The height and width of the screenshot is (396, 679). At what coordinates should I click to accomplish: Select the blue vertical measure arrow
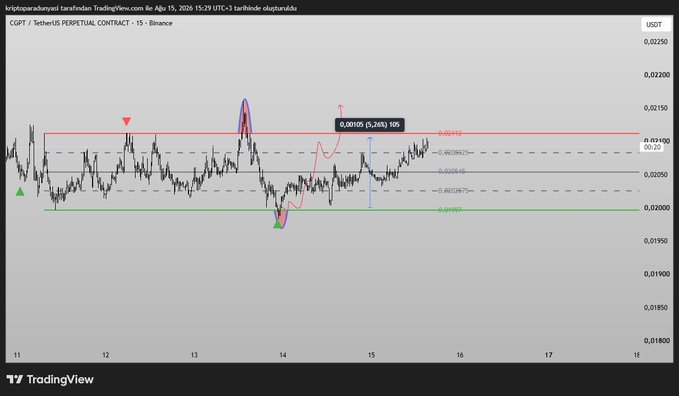click(370, 172)
